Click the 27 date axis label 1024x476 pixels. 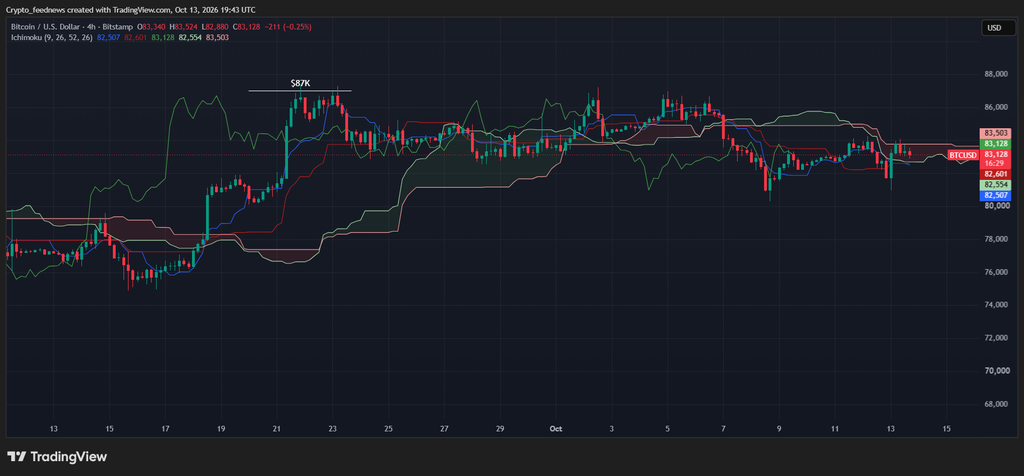[444, 429]
